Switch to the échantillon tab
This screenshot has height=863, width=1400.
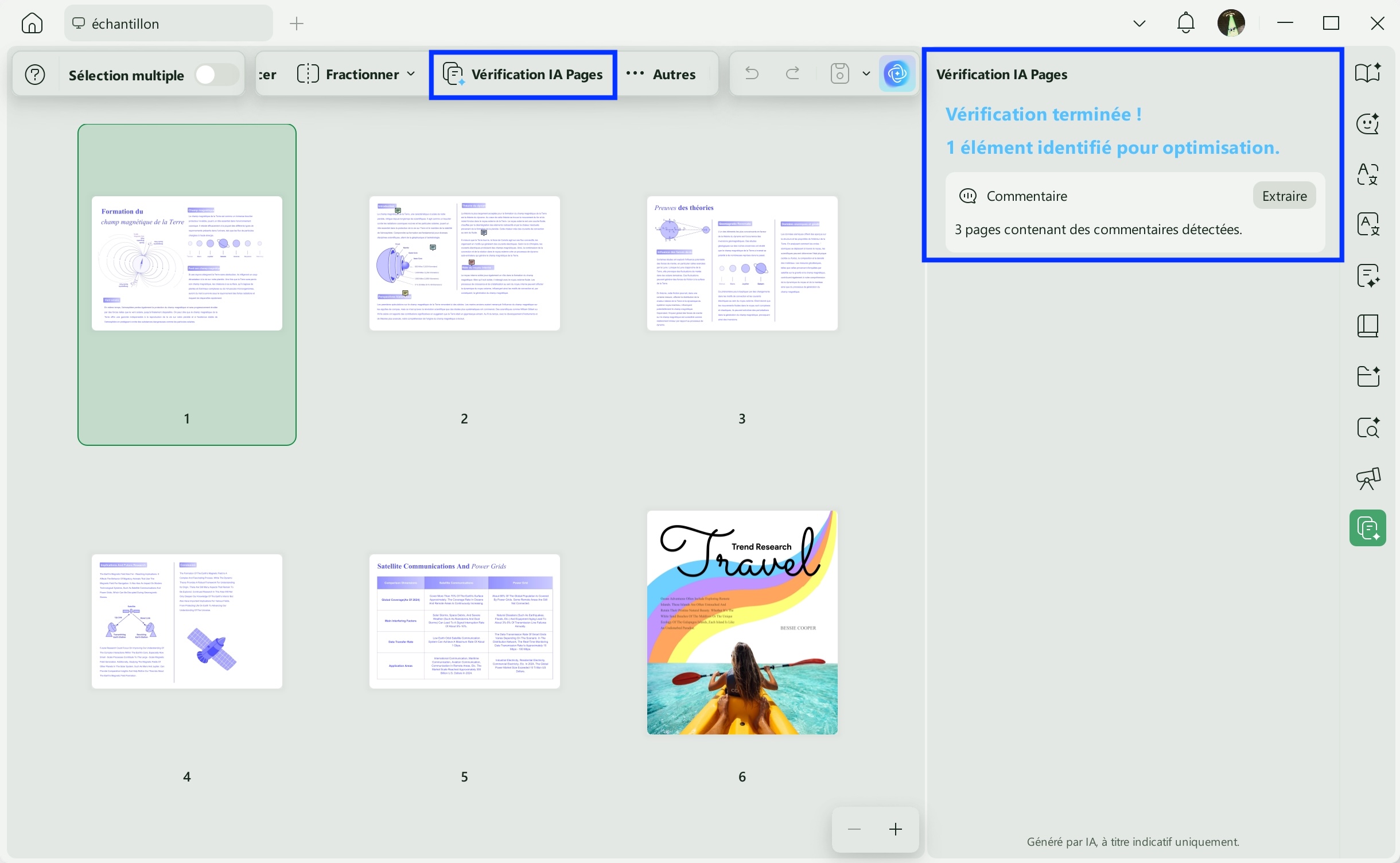point(168,24)
